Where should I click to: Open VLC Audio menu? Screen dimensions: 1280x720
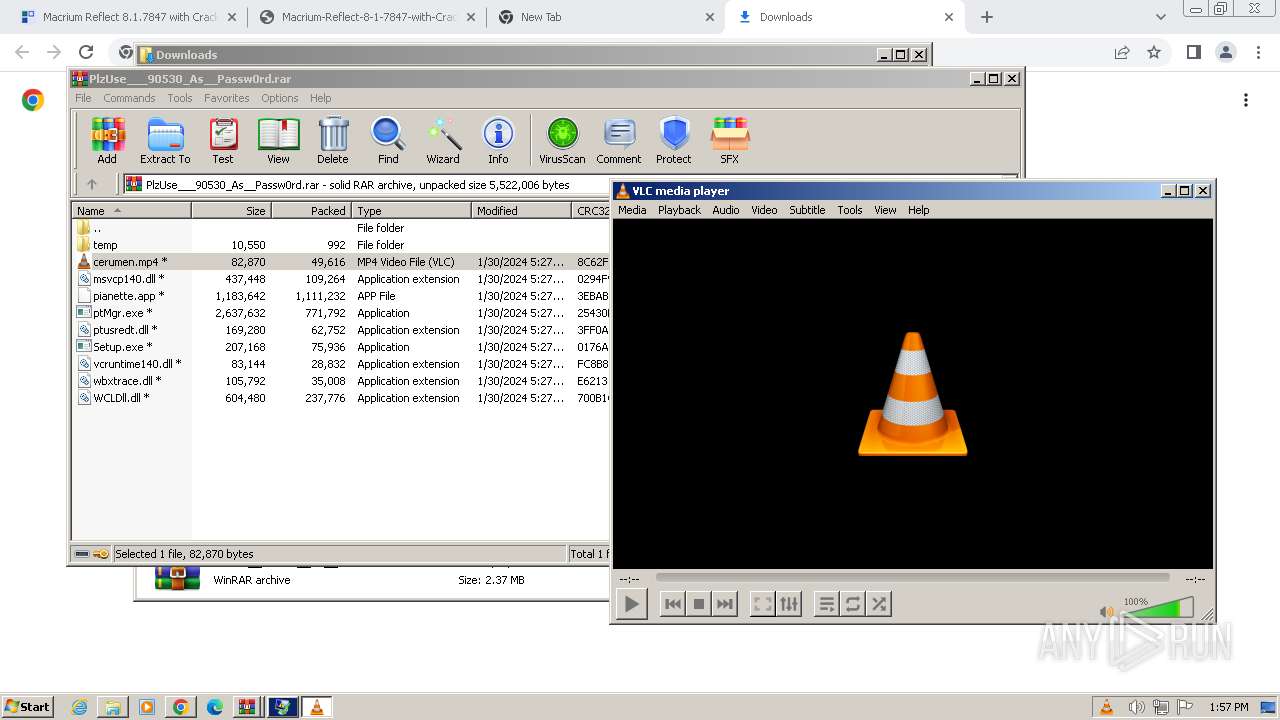pyautogui.click(x=726, y=210)
